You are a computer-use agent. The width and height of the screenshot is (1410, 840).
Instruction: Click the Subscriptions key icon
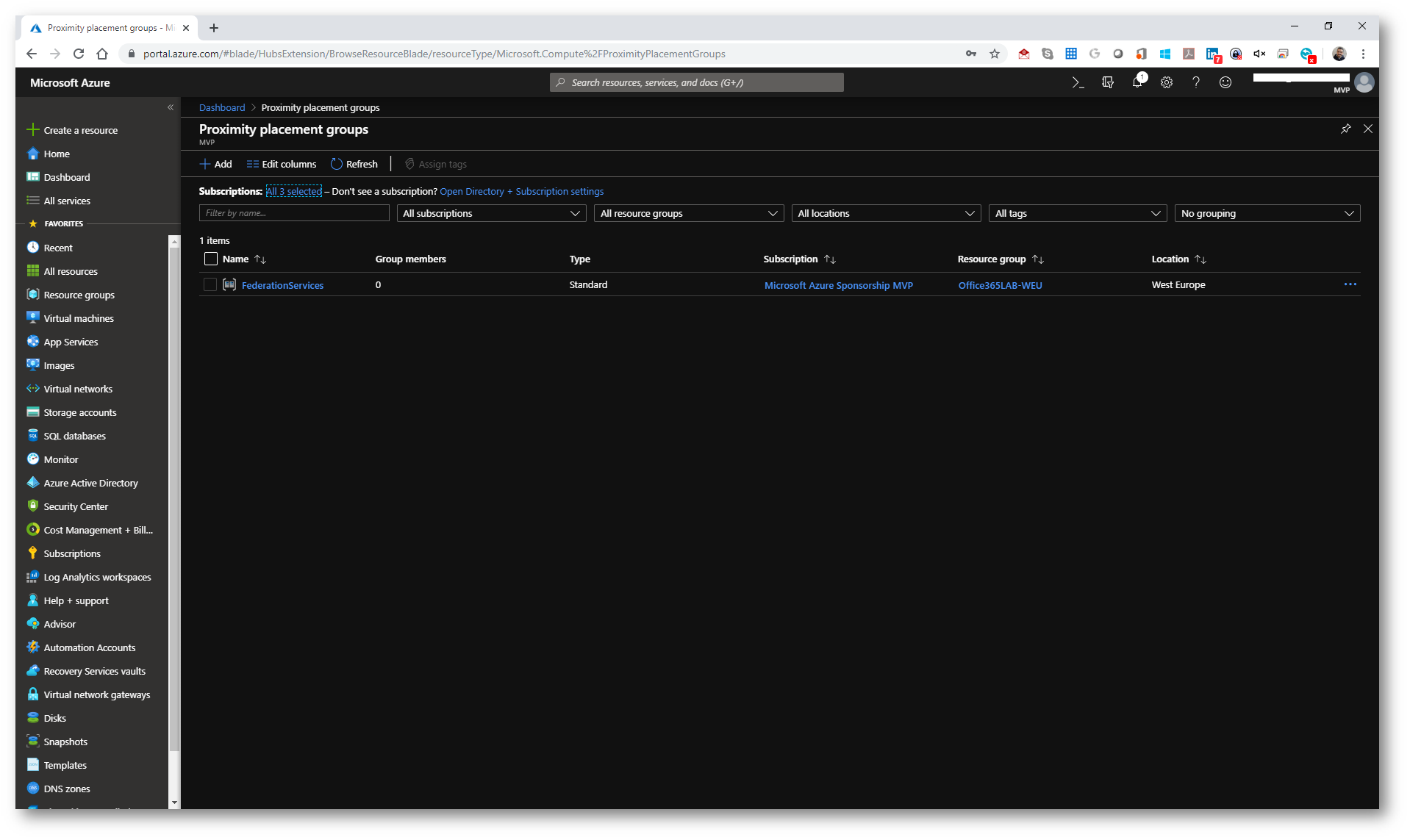pyautogui.click(x=32, y=553)
